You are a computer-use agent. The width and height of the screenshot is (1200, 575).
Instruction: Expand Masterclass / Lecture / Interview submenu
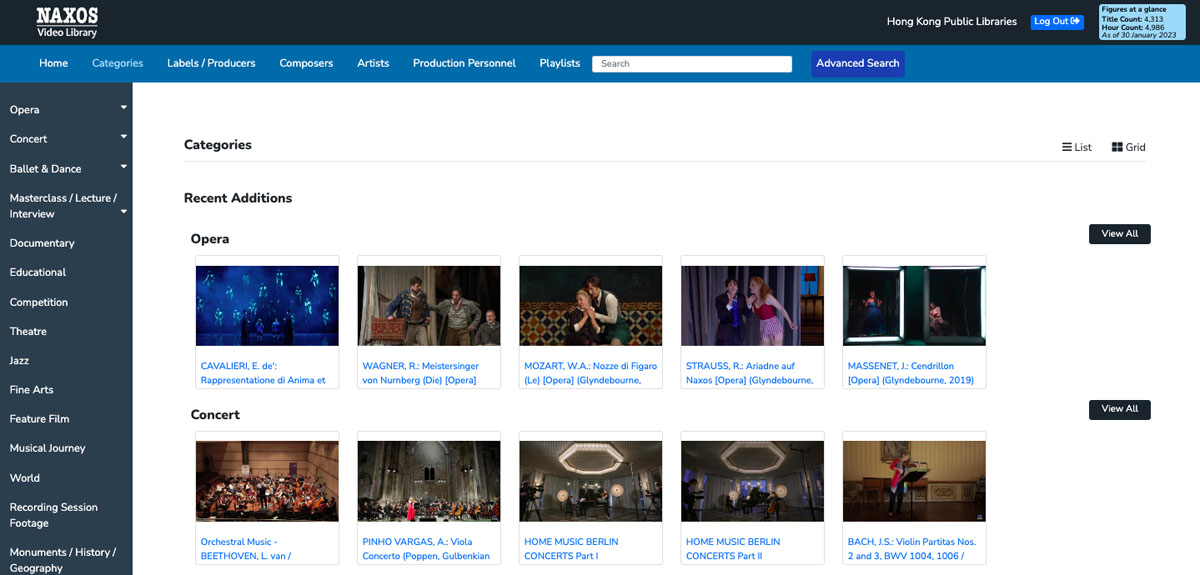[x=124, y=211]
